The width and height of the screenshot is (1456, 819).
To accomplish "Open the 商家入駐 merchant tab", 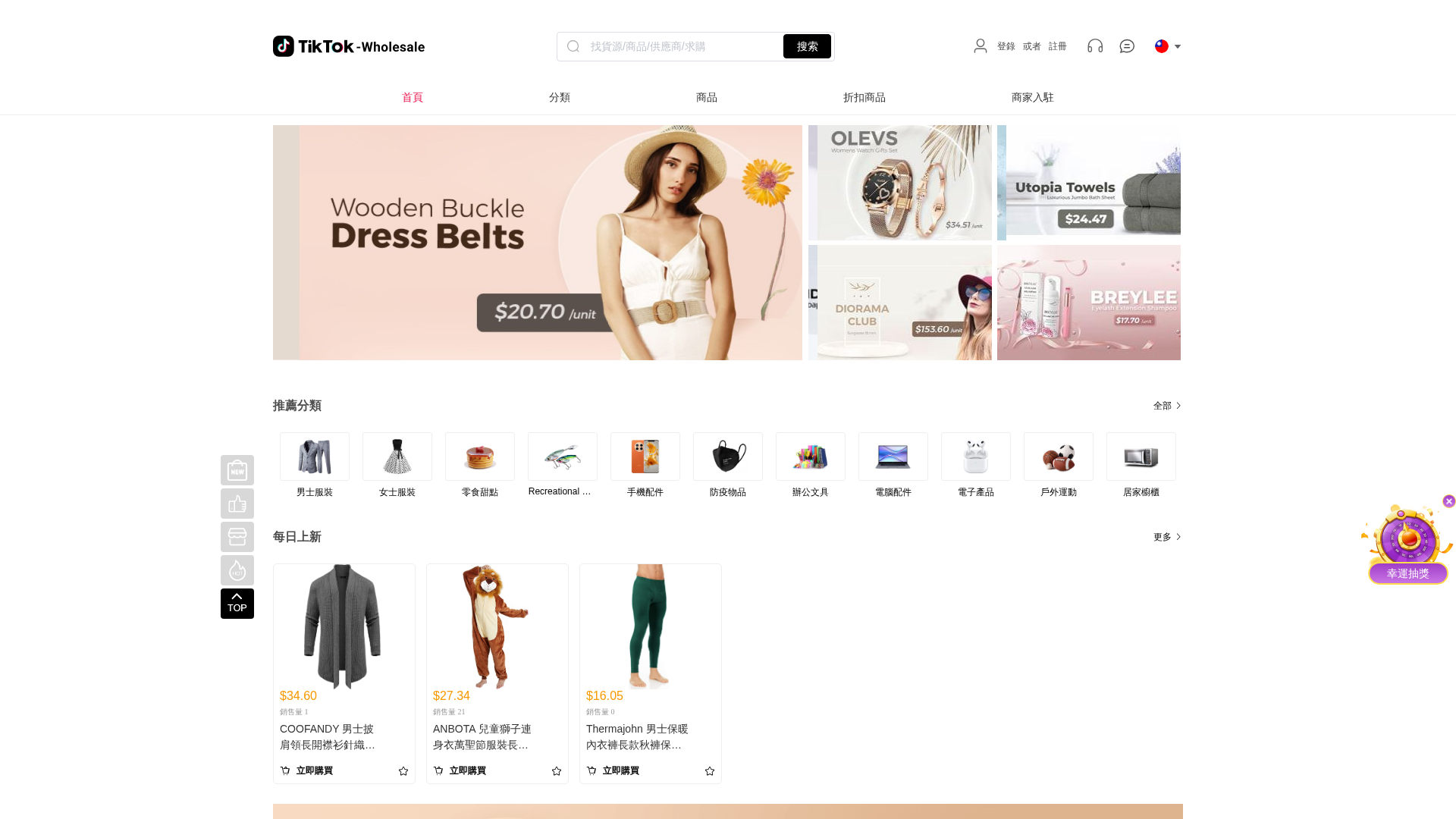I will click(1033, 97).
